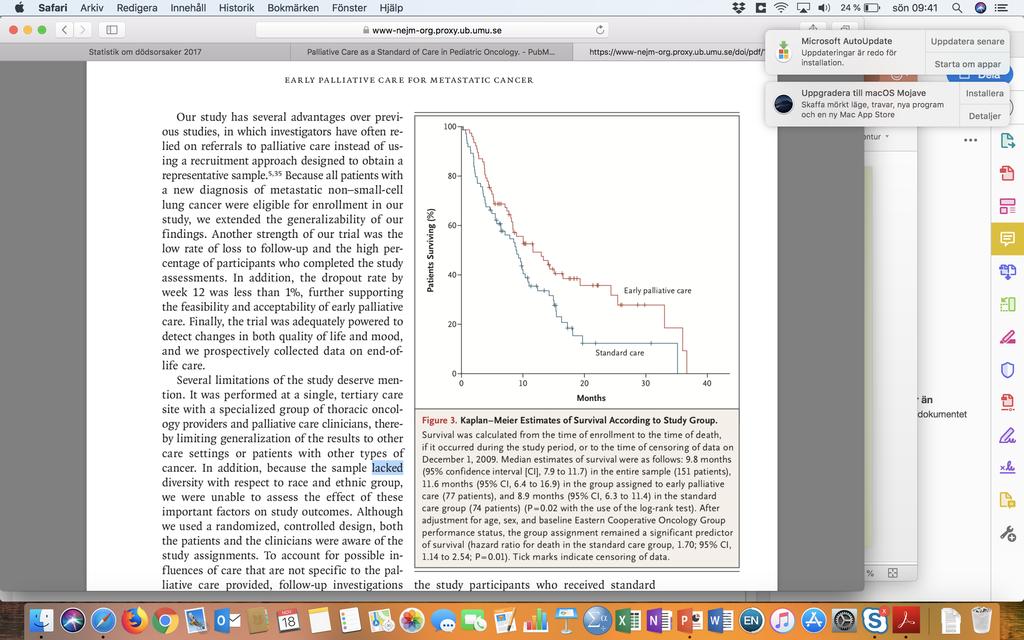Open AirPlay display menu in menu bar
Image resolution: width=1024 pixels, height=640 pixels.
(x=803, y=8)
